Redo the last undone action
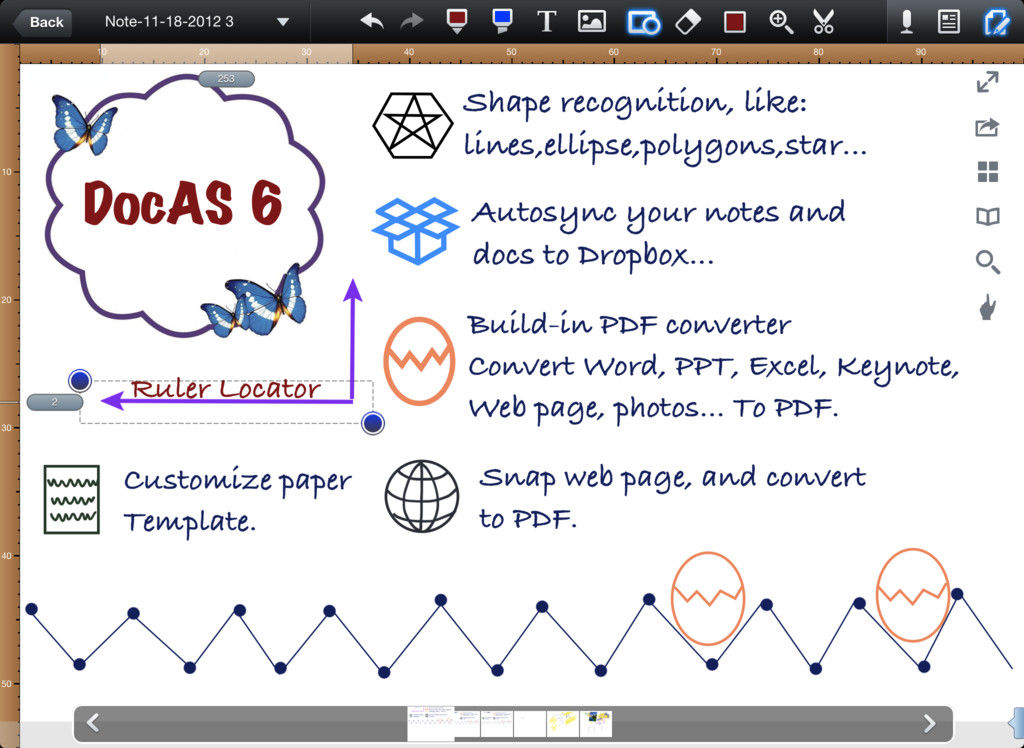 (411, 22)
